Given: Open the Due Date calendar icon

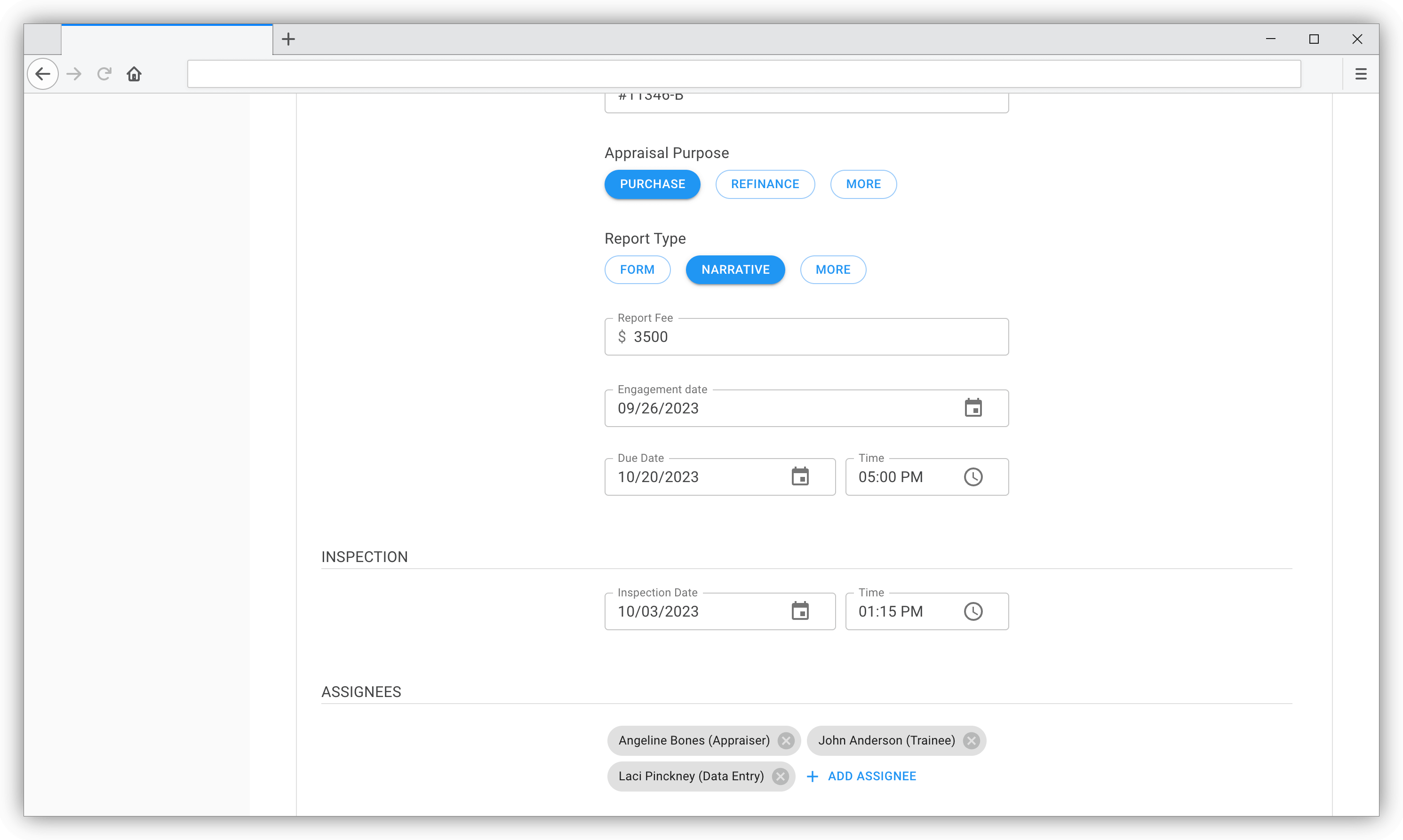Looking at the screenshot, I should coord(799,476).
